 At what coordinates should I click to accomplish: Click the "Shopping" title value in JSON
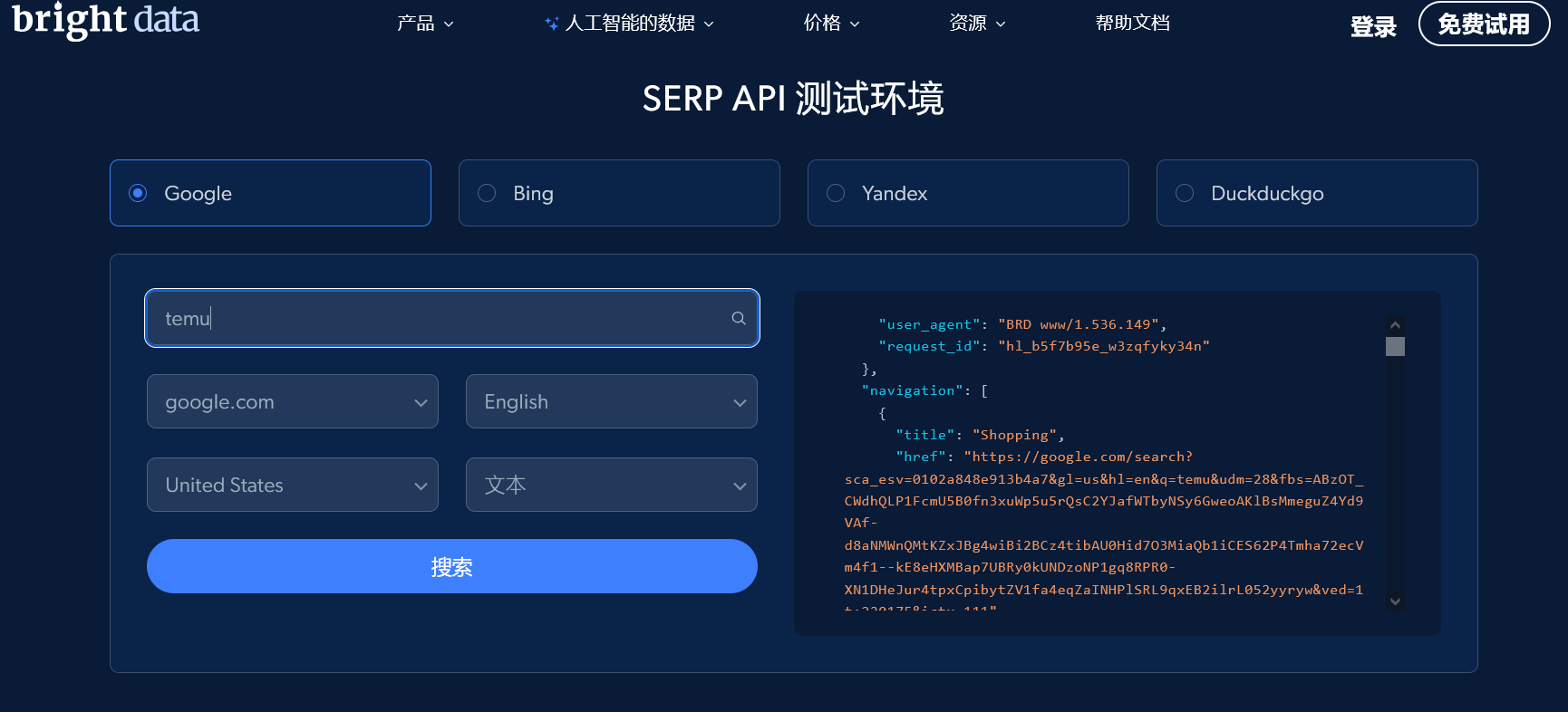[1014, 435]
